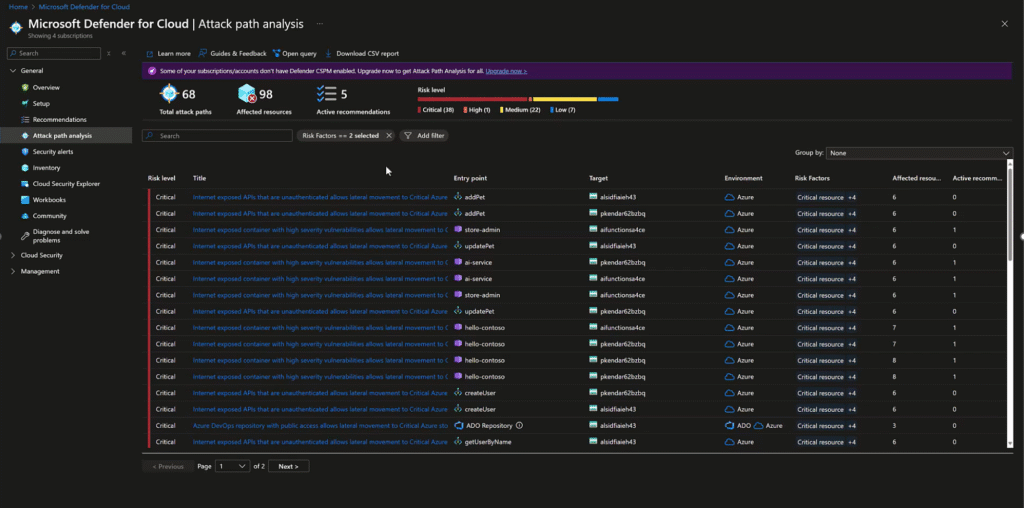Open the Group by dropdown
The width and height of the screenshot is (1024, 508).
919,153
